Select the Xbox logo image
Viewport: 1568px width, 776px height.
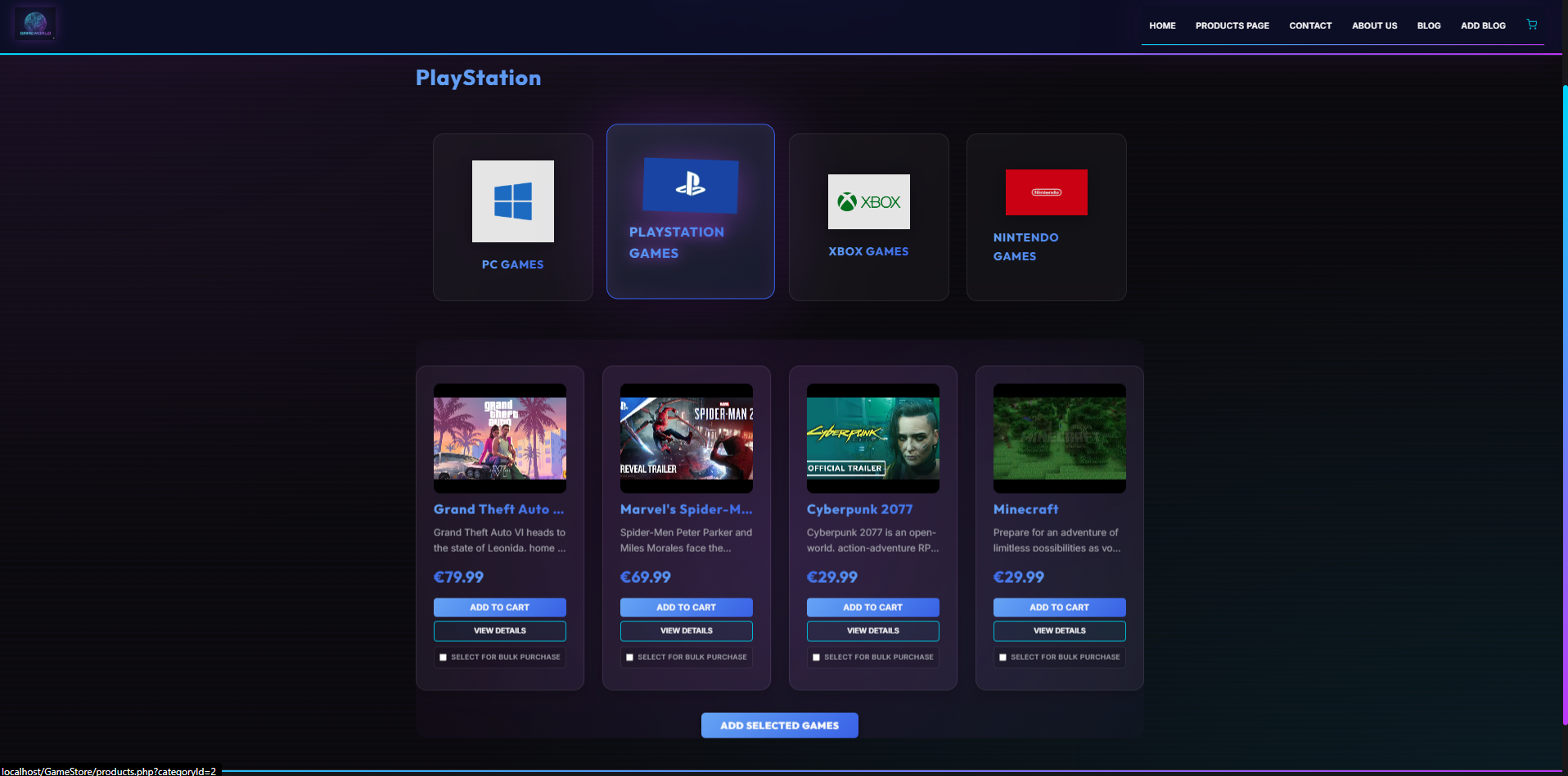pos(869,201)
